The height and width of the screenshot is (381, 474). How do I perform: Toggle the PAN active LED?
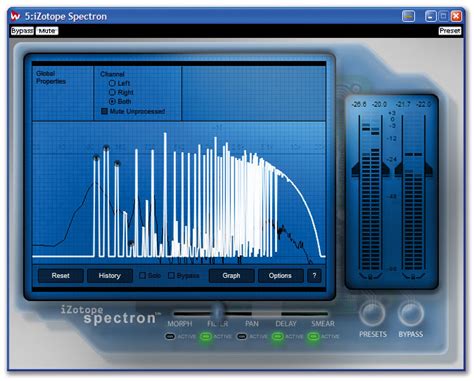tap(242, 336)
